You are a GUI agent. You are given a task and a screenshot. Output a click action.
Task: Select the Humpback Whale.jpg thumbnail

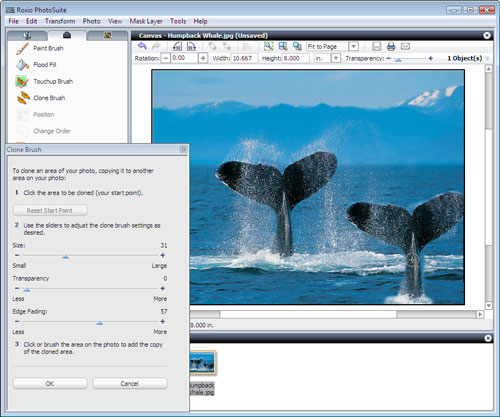(202, 362)
